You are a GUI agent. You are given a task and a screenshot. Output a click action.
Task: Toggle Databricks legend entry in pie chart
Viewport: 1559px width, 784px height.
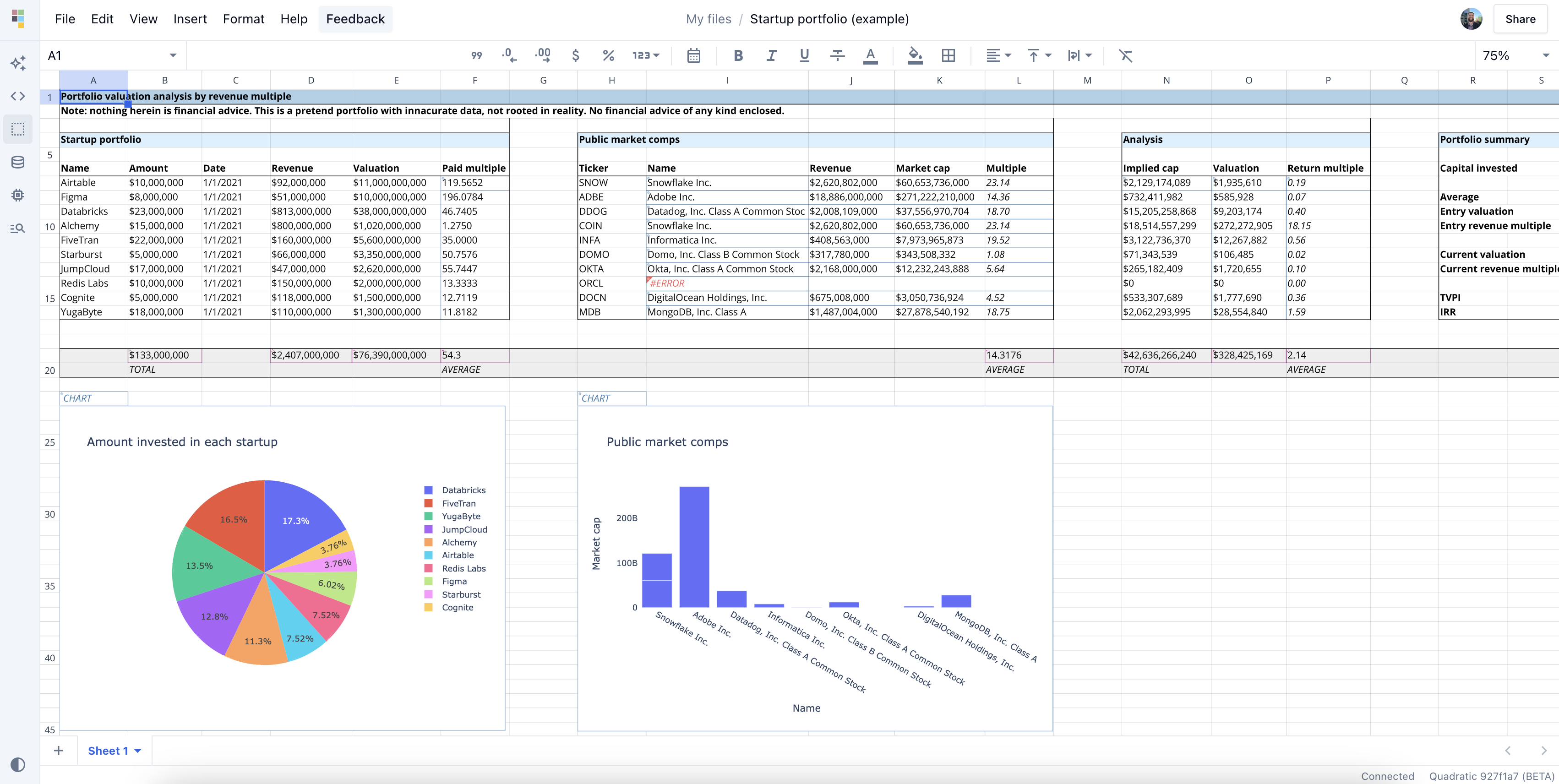(455, 490)
